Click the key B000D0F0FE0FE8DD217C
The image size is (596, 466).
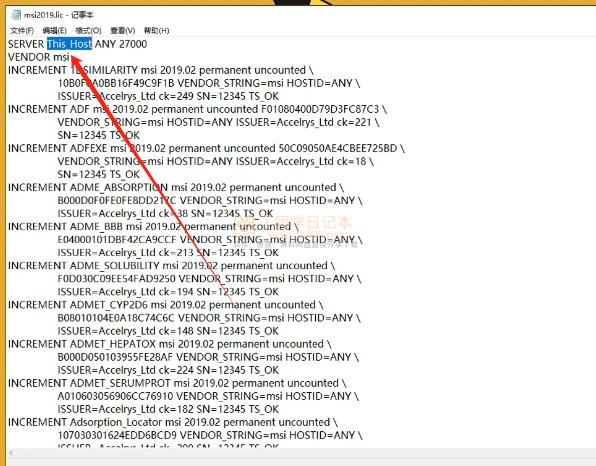tap(117, 201)
